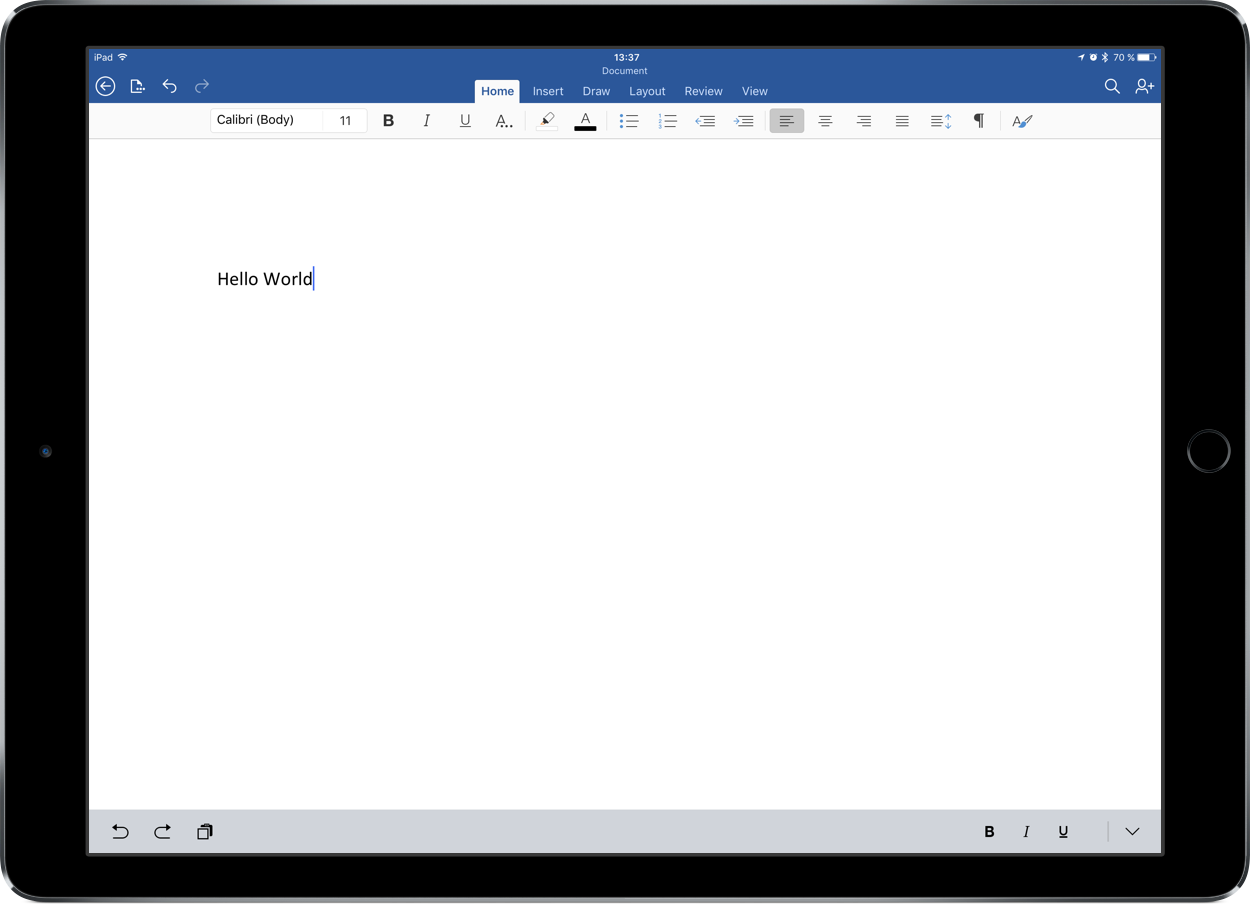
Task: Open the Review tab
Action: (703, 91)
